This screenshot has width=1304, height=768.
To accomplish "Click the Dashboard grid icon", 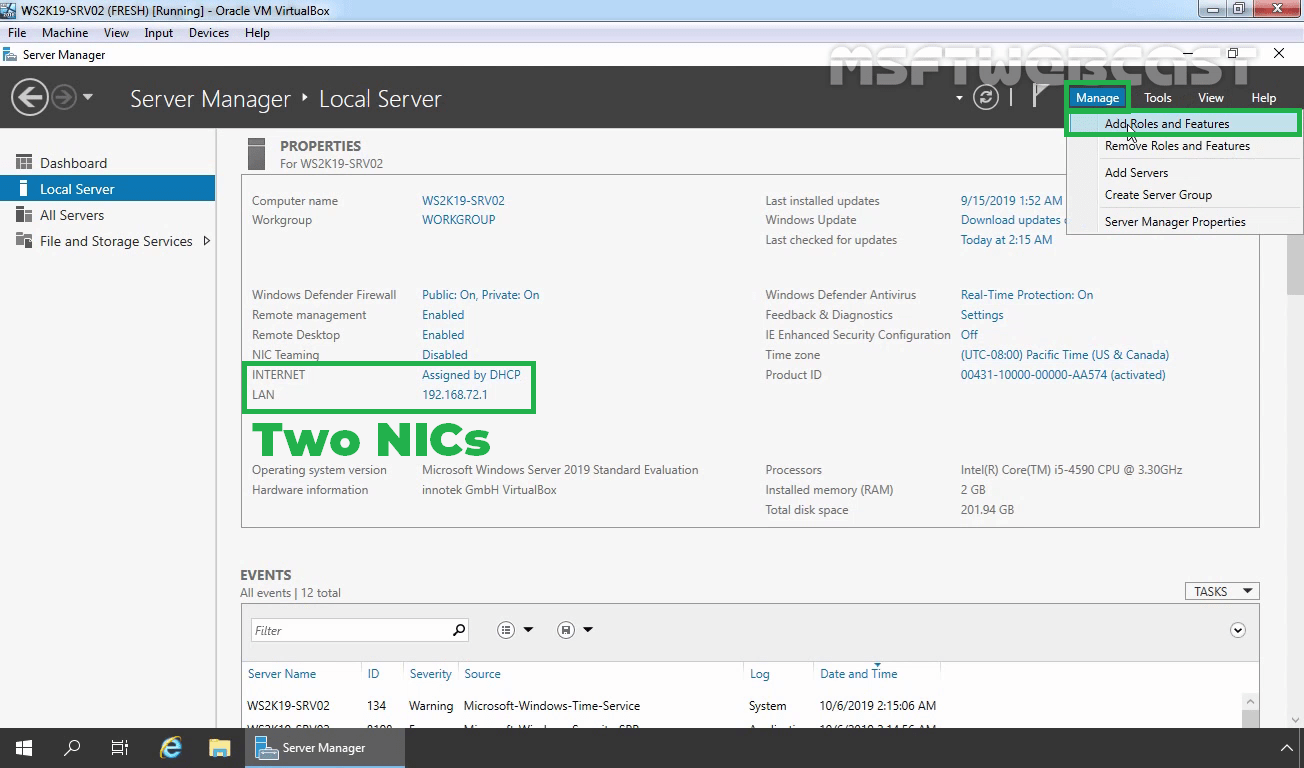I will [x=24, y=162].
